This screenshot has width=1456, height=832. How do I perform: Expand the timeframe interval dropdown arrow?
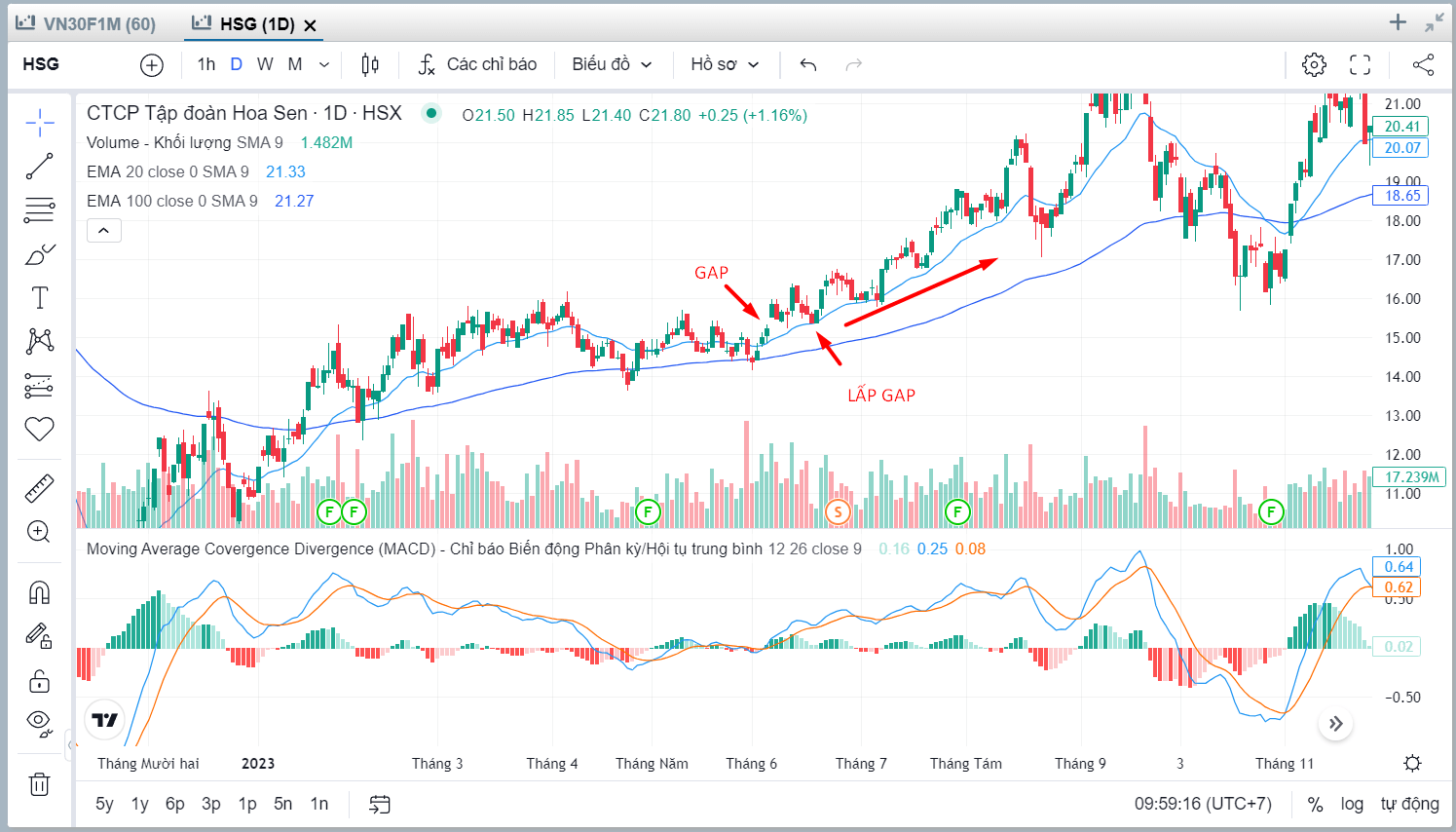[324, 65]
